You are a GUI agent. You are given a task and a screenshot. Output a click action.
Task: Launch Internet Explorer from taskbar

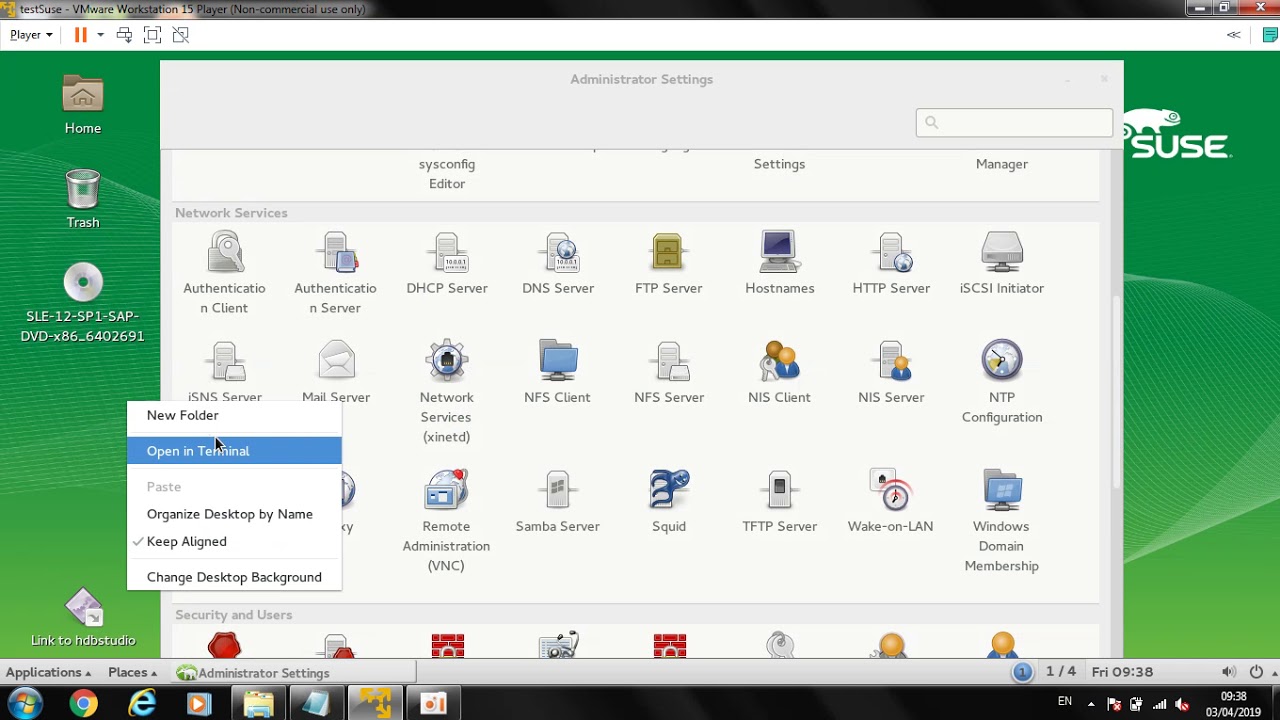tap(143, 703)
